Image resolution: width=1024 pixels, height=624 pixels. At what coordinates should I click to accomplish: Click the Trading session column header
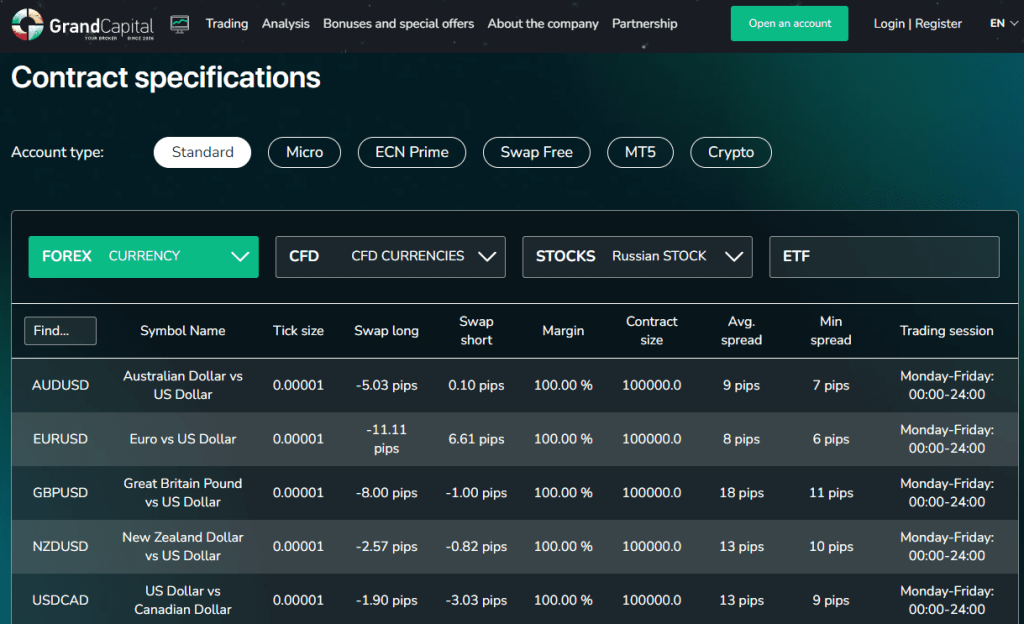click(946, 330)
